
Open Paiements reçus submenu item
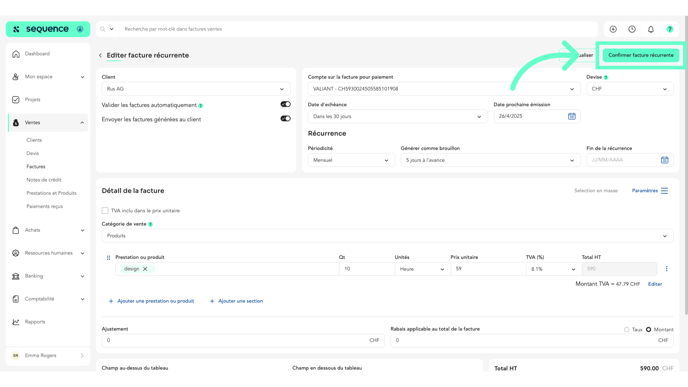tap(44, 206)
